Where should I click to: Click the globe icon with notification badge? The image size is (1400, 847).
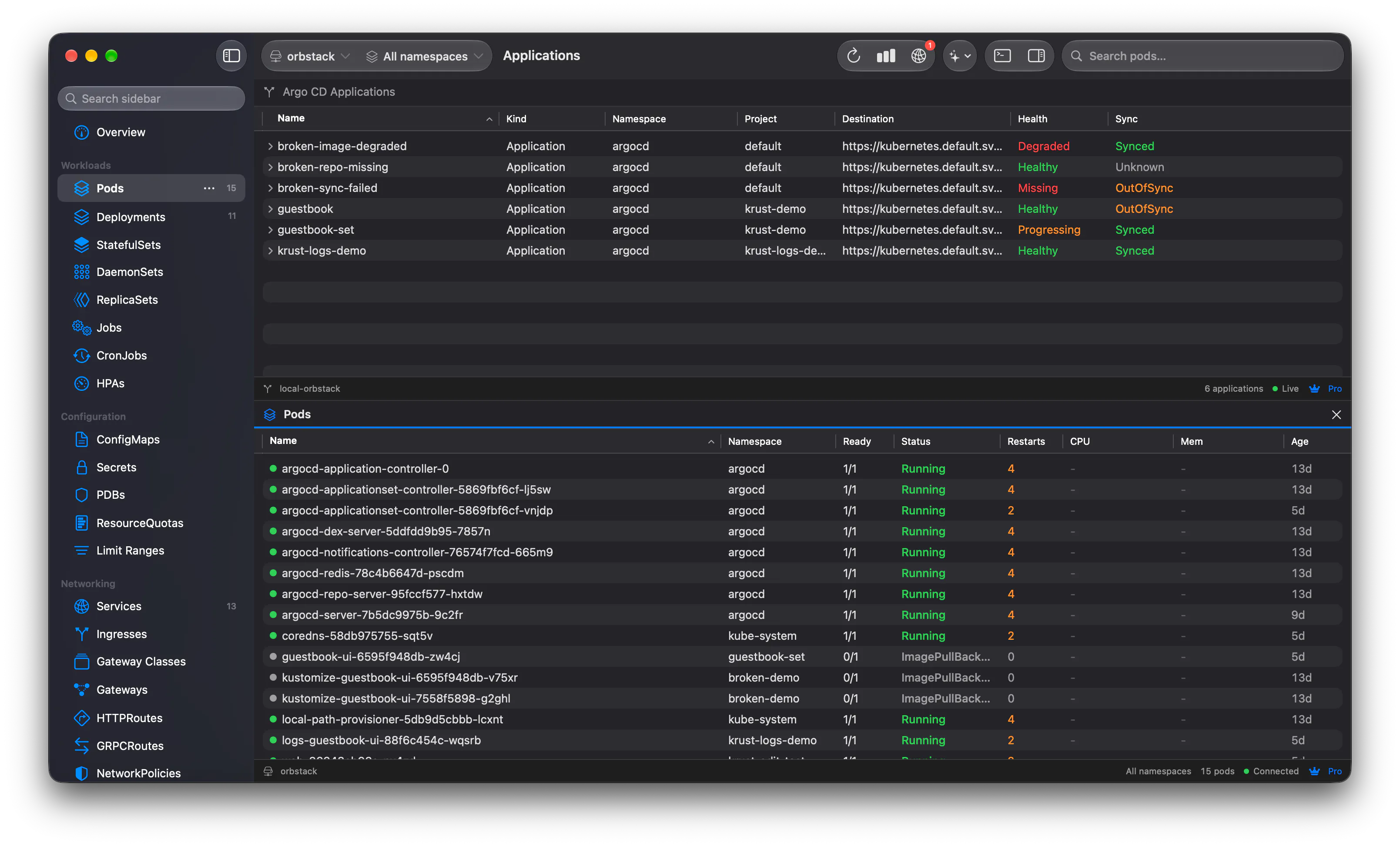[x=919, y=56]
